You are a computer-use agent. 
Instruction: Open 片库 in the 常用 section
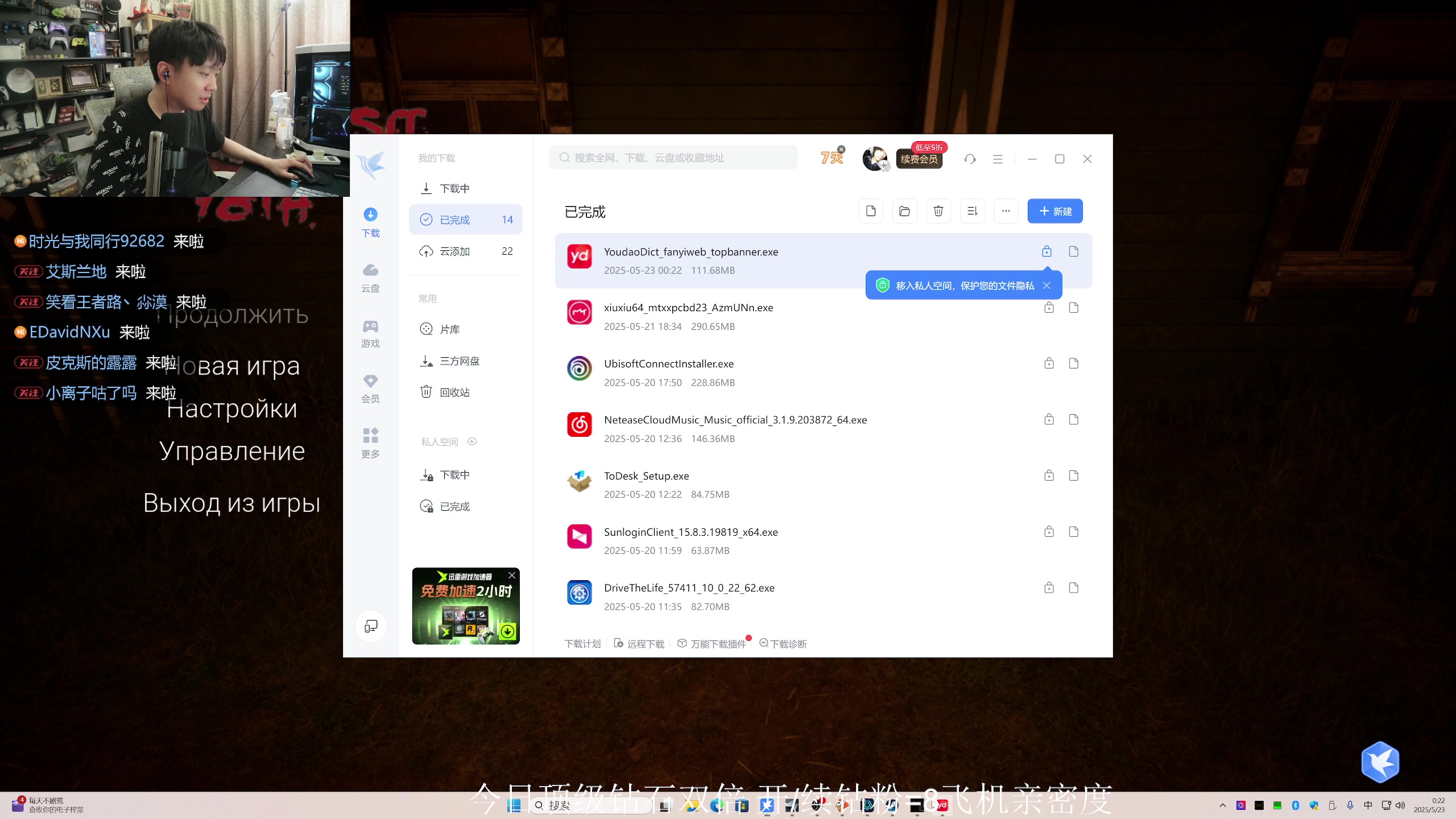(x=465, y=329)
